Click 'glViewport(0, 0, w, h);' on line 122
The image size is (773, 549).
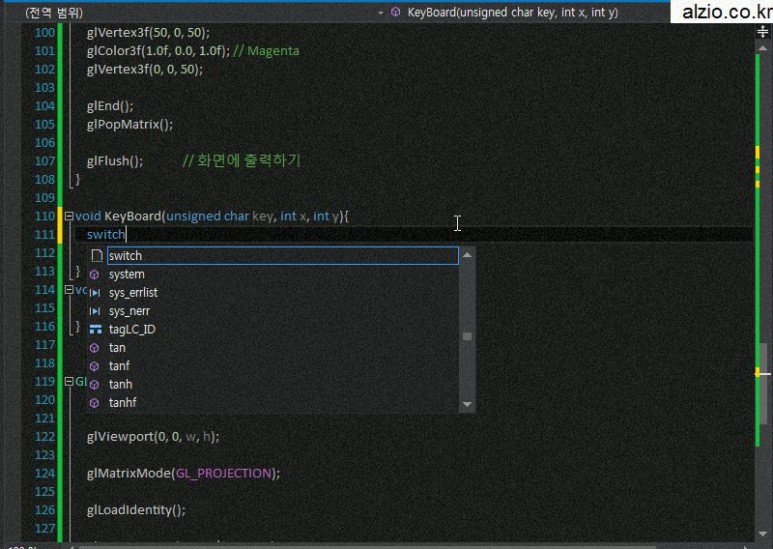click(153, 437)
